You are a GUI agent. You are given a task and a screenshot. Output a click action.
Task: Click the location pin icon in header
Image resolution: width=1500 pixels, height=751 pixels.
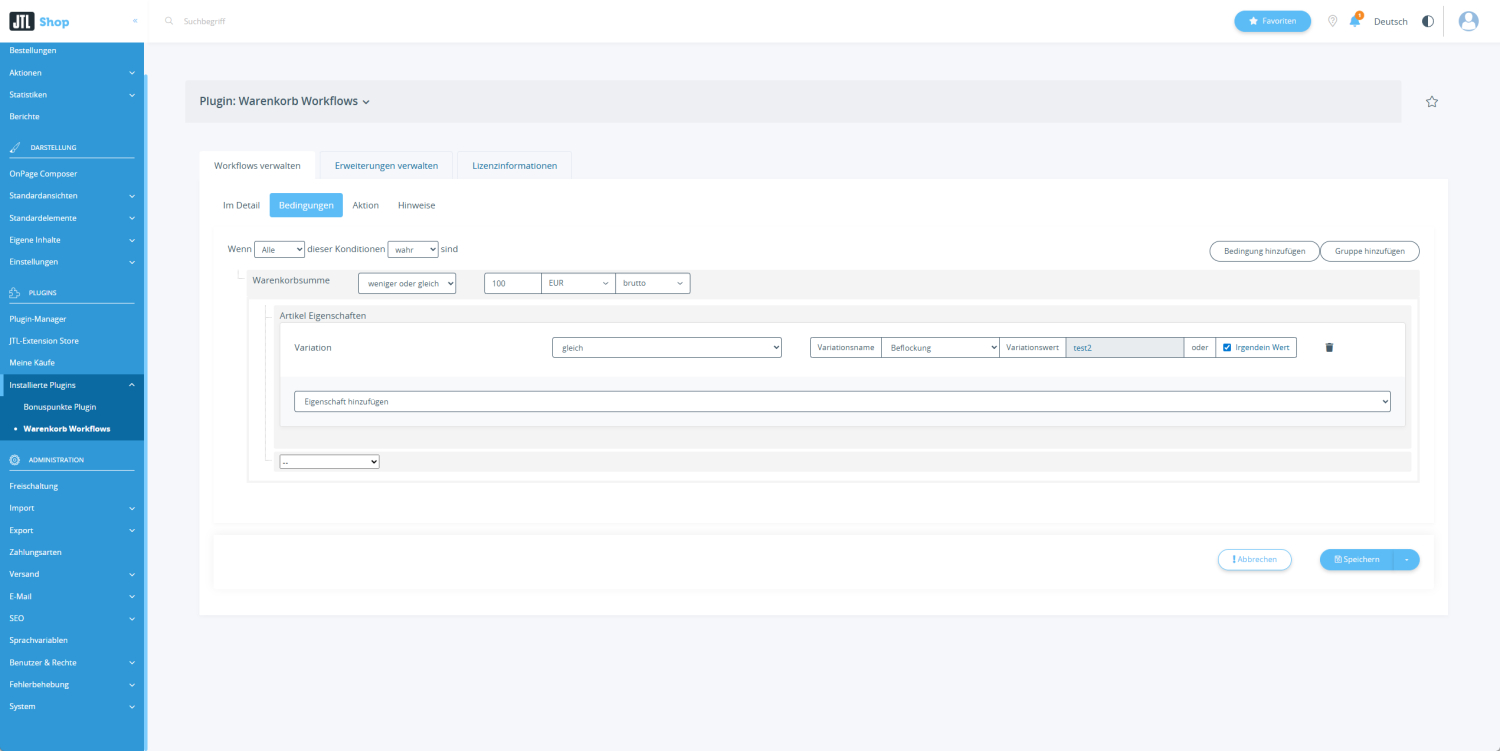pyautogui.click(x=1332, y=21)
